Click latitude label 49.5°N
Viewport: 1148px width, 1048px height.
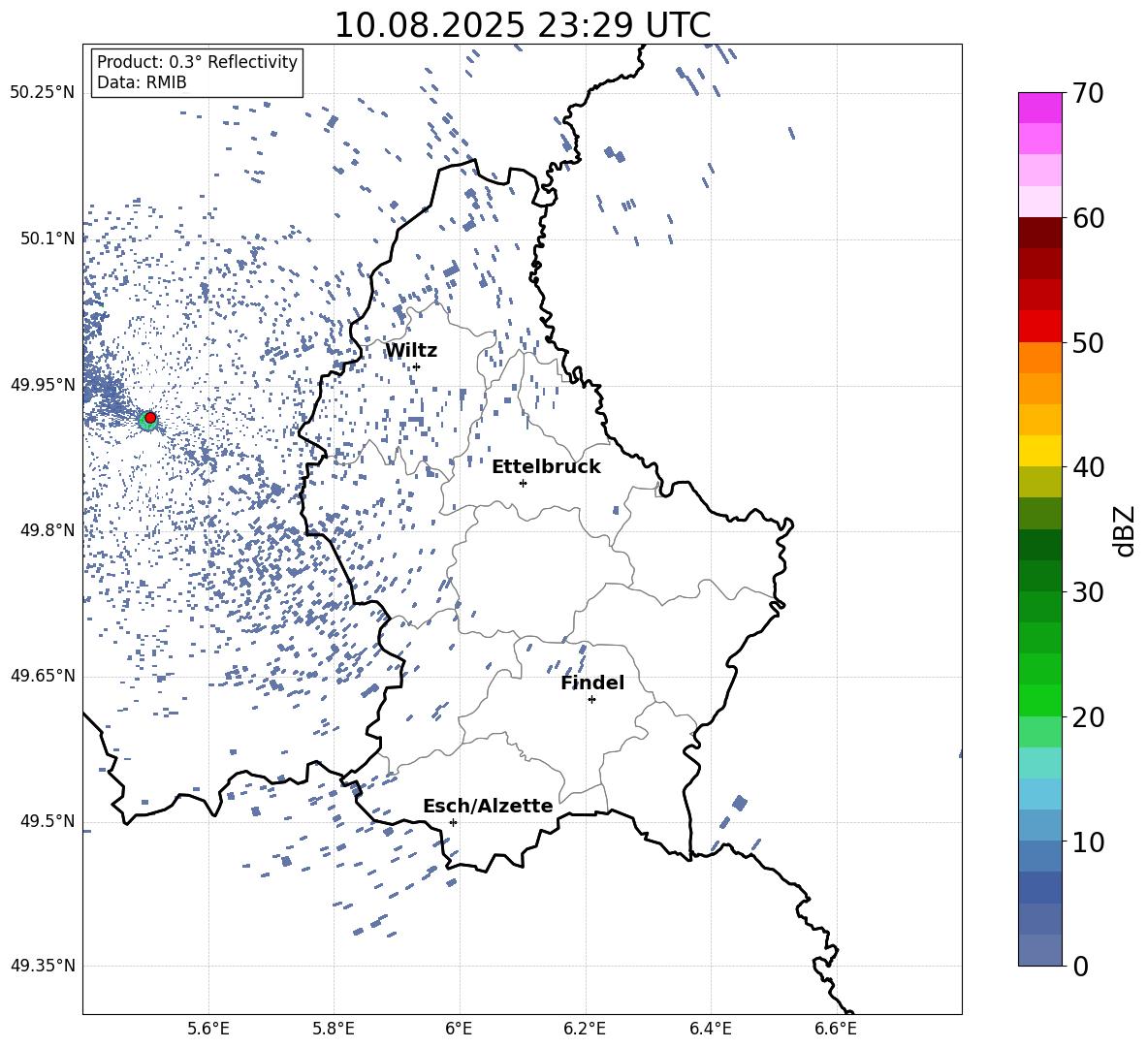coord(48,821)
